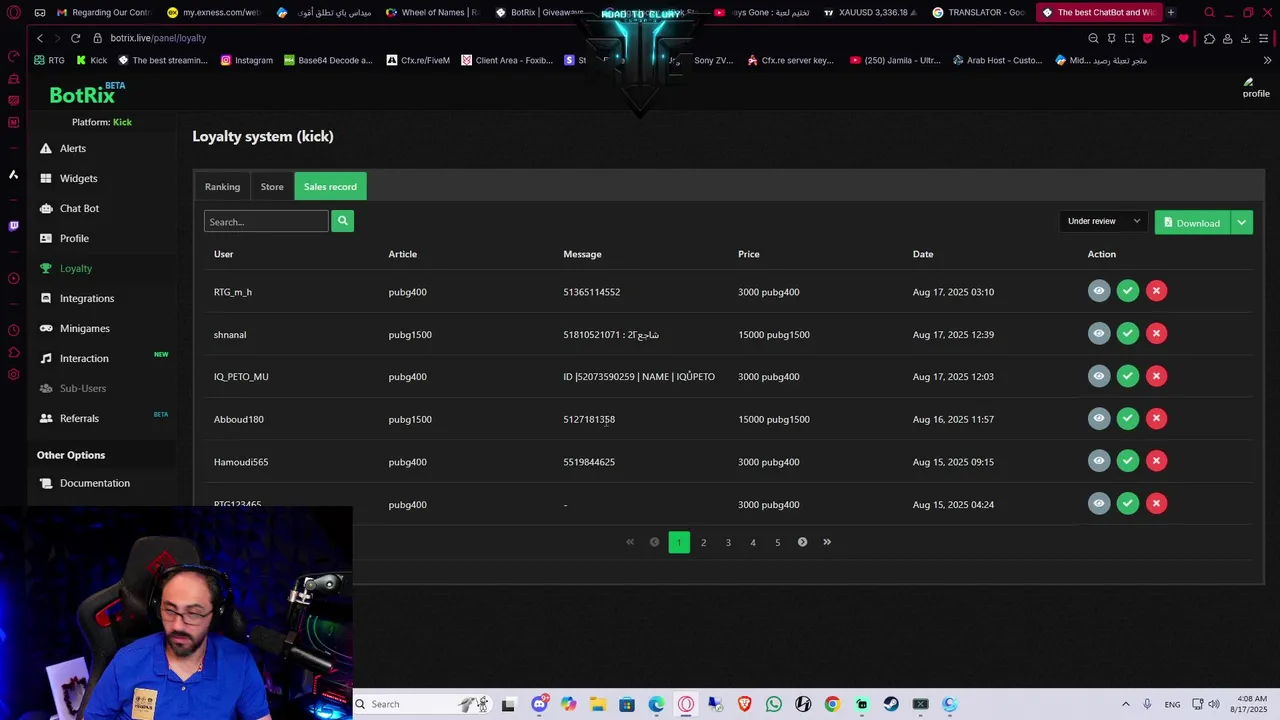Open the Under review filter dropdown
Viewport: 1280px width, 720px height.
1103,221
